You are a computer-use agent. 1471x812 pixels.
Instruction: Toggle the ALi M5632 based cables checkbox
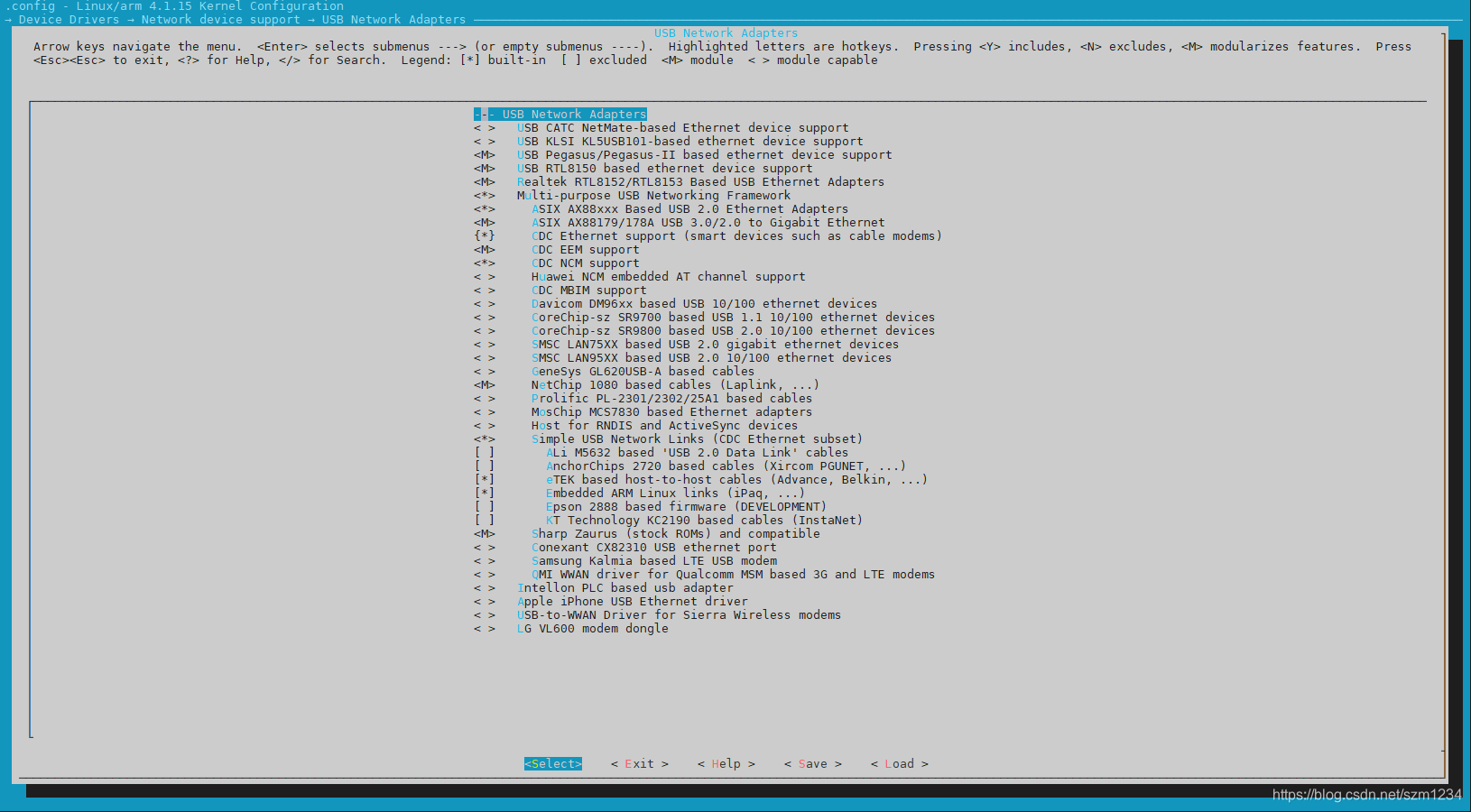[485, 453]
